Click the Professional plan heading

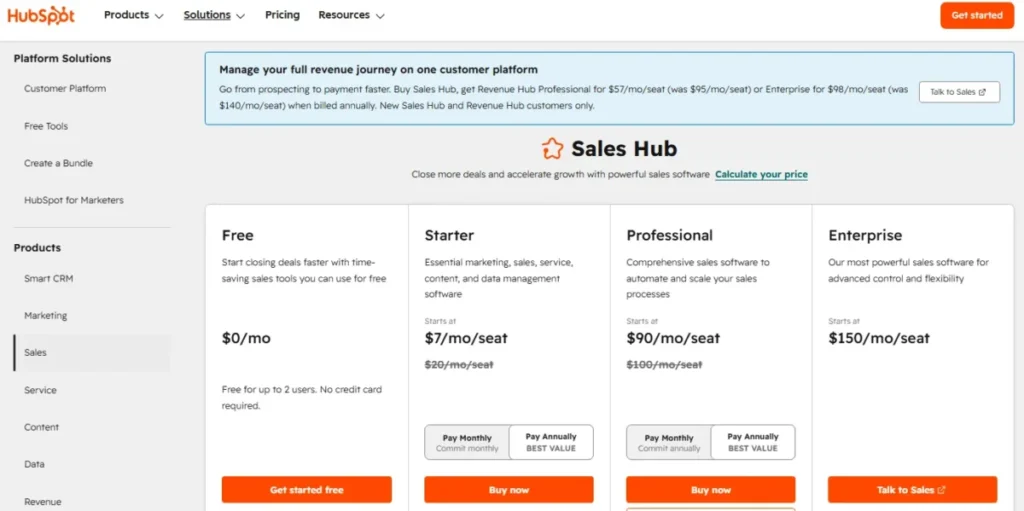click(x=670, y=235)
